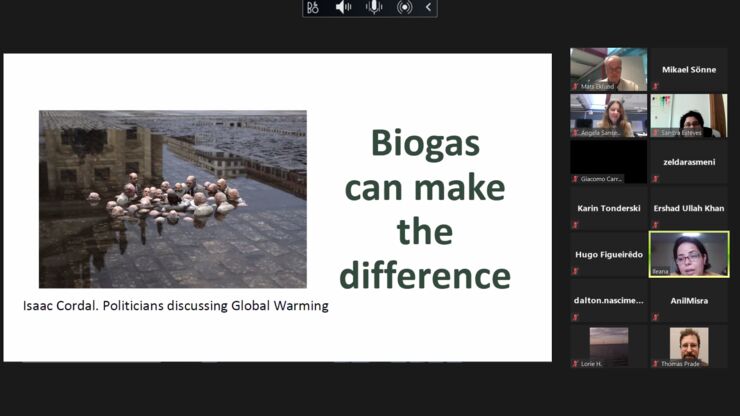740x416 pixels.
Task: Click muted mic icon on Ershad Ullah Khan tile
Action: point(656,225)
